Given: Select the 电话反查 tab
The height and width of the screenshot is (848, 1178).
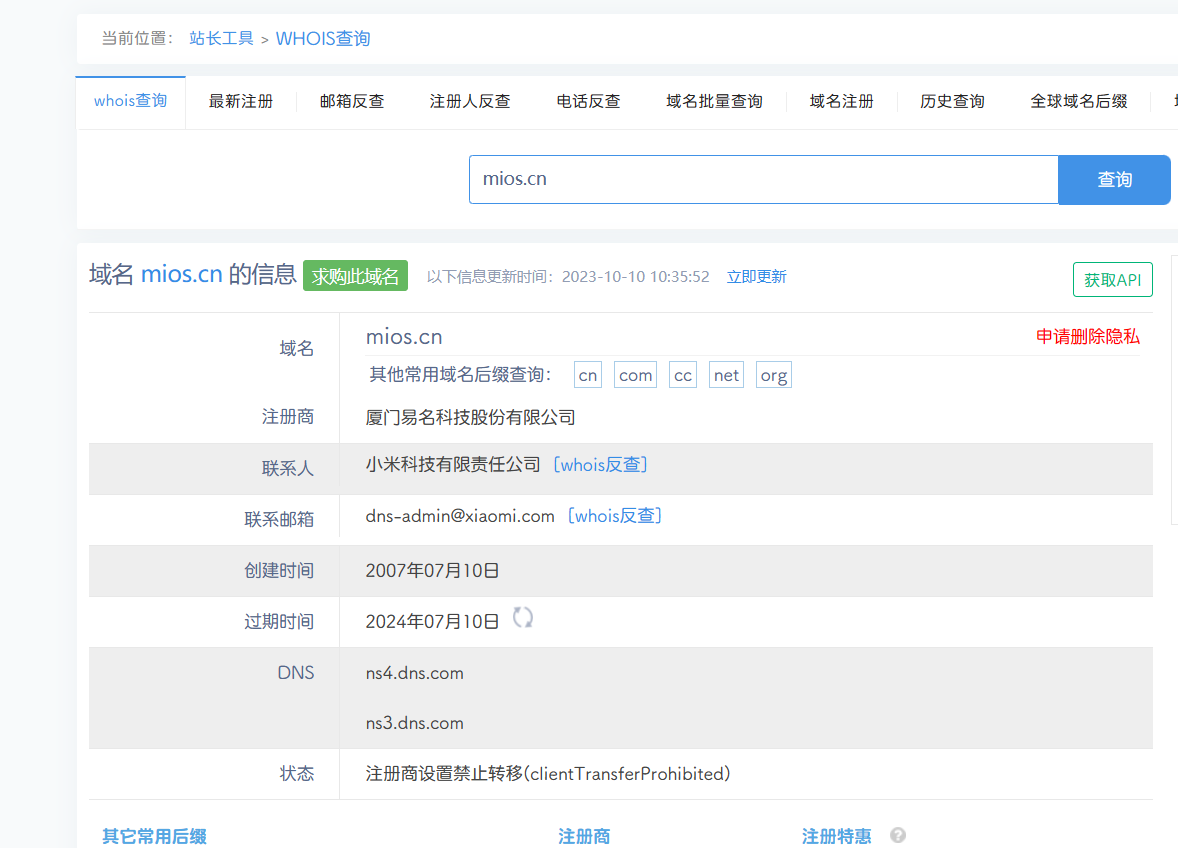Looking at the screenshot, I should click(588, 101).
